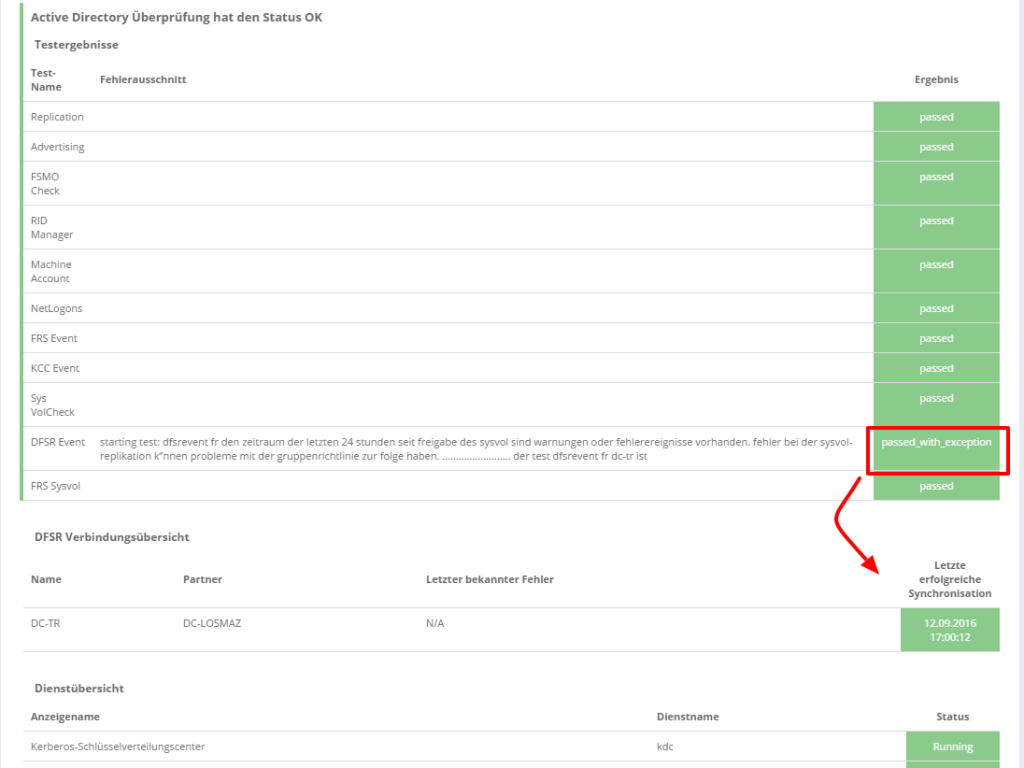1024x768 pixels.
Task: Click the DC-LOSMAZ partner entry
Action: [212, 623]
